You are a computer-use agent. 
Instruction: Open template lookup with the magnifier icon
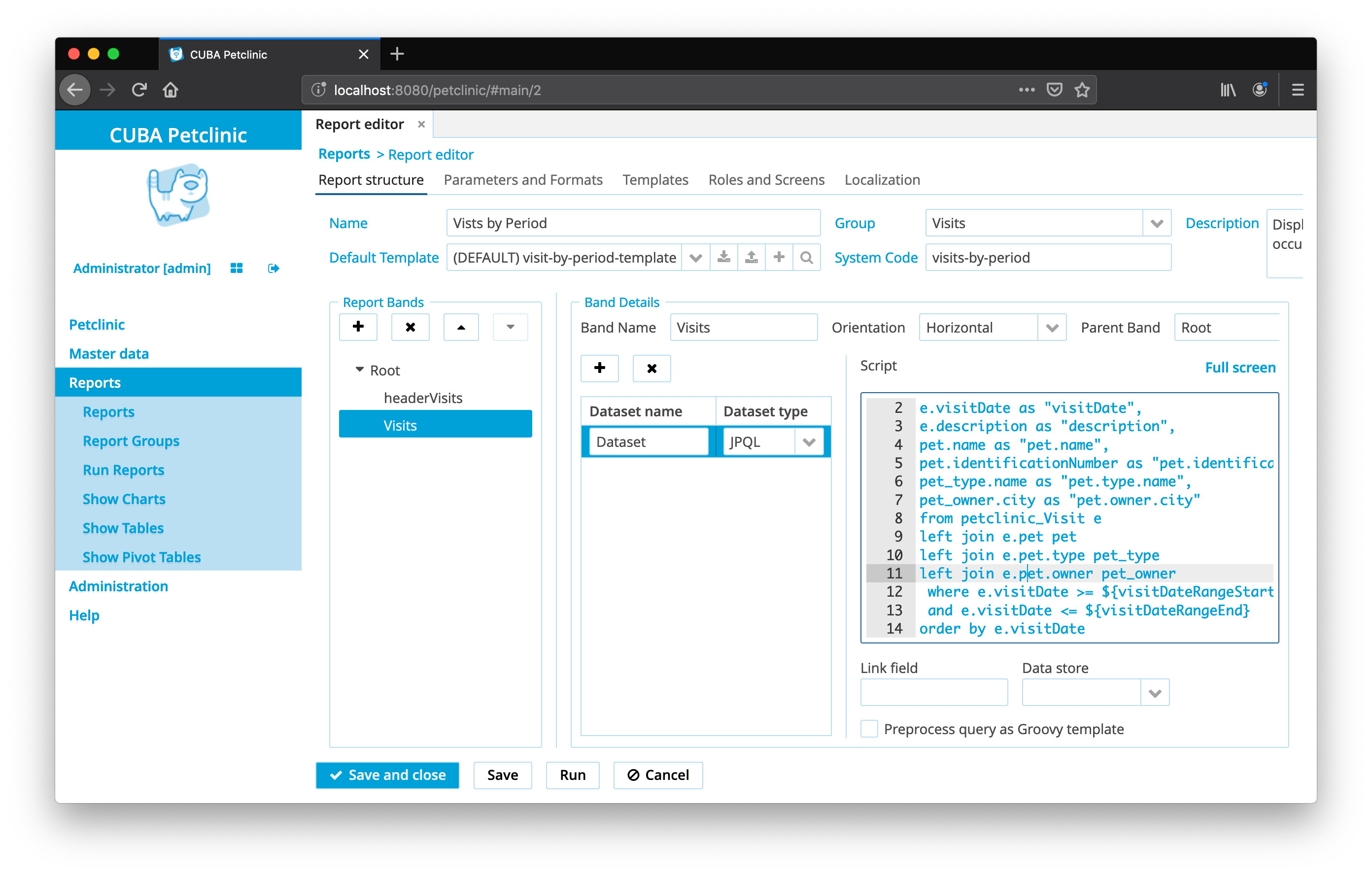point(807,257)
